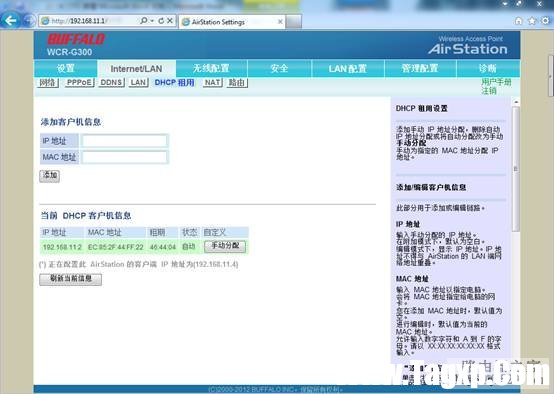Click the 当前 DHCP 客户机信息 heading
The width and height of the screenshot is (554, 394).
point(86,216)
